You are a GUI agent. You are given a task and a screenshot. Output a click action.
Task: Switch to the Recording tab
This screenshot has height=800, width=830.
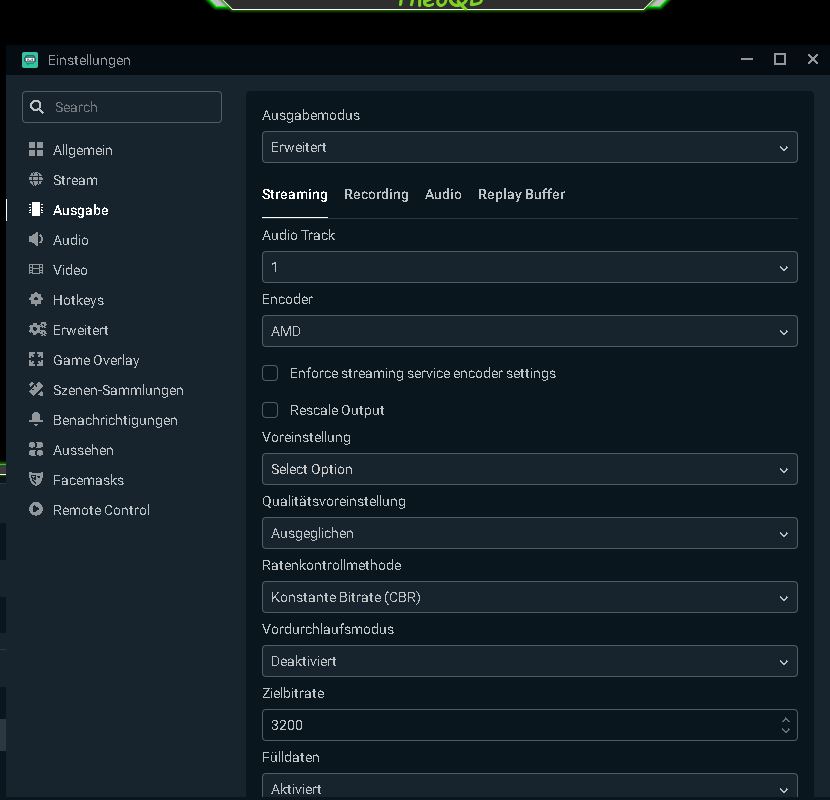pos(376,194)
